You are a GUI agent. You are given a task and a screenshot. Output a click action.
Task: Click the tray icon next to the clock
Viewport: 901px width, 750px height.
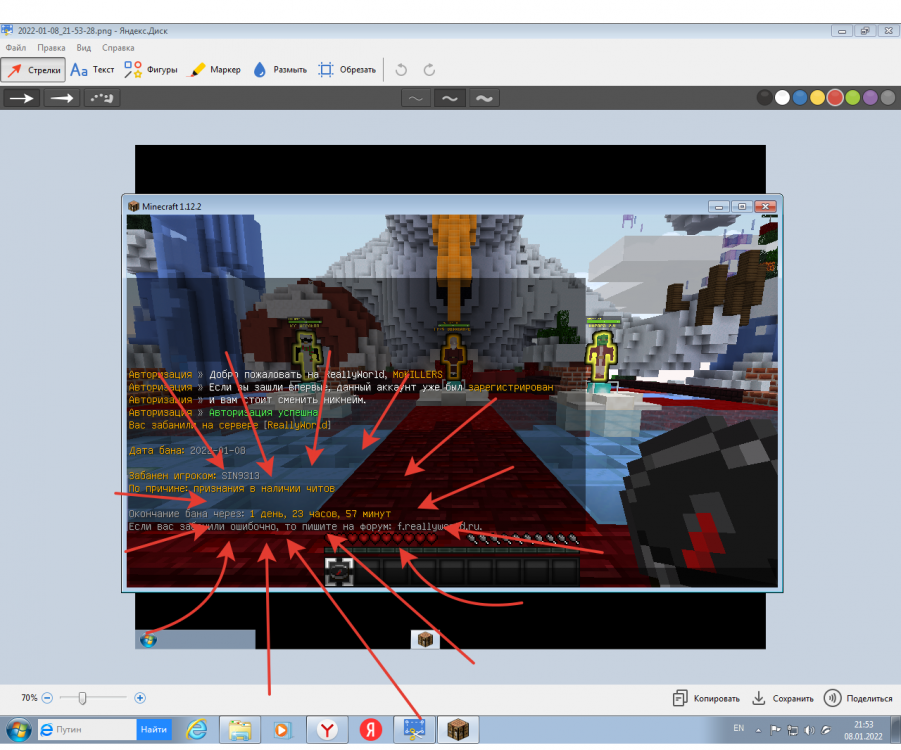(x=826, y=730)
